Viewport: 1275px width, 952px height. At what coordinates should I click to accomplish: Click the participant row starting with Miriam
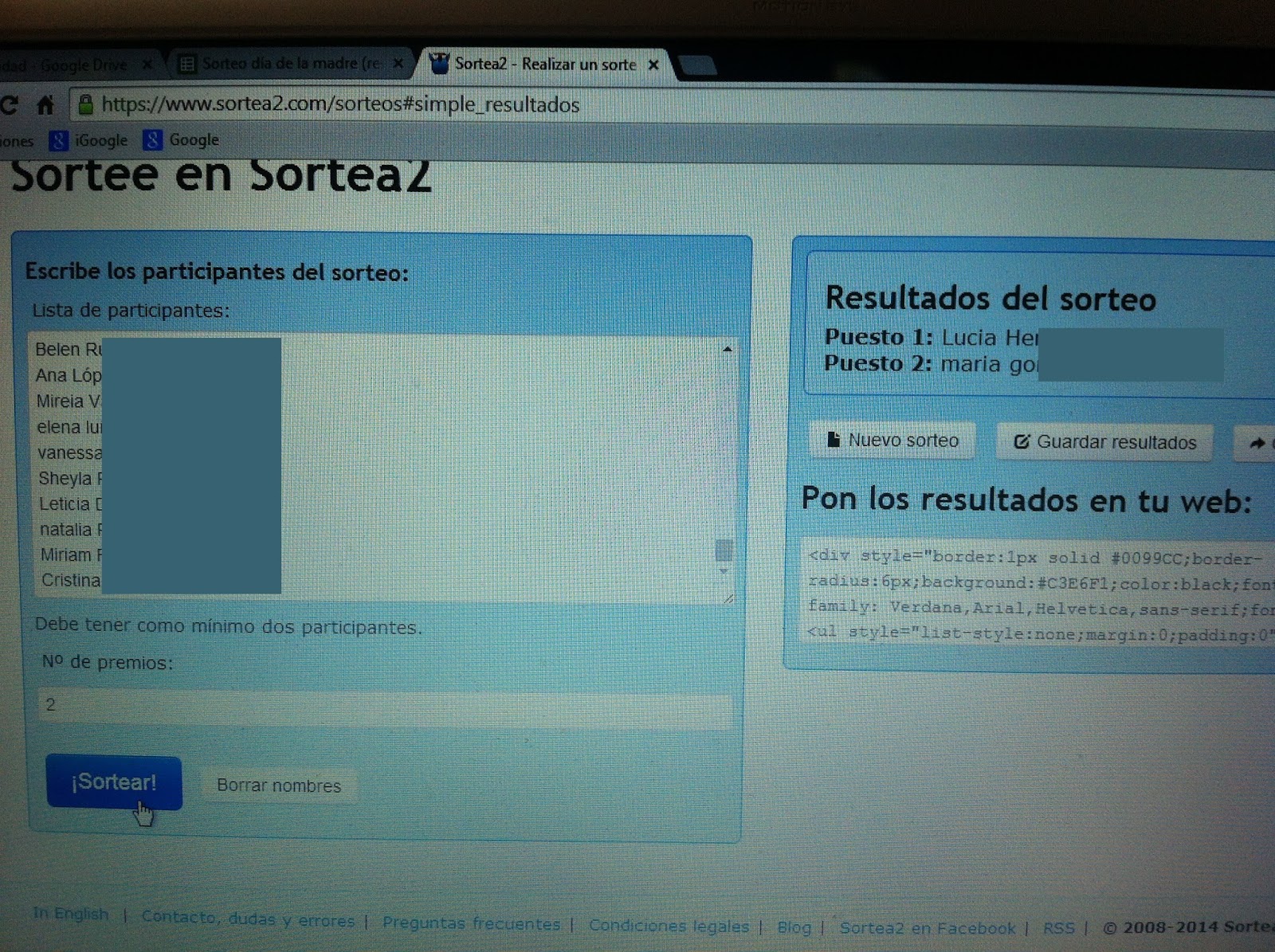72,554
